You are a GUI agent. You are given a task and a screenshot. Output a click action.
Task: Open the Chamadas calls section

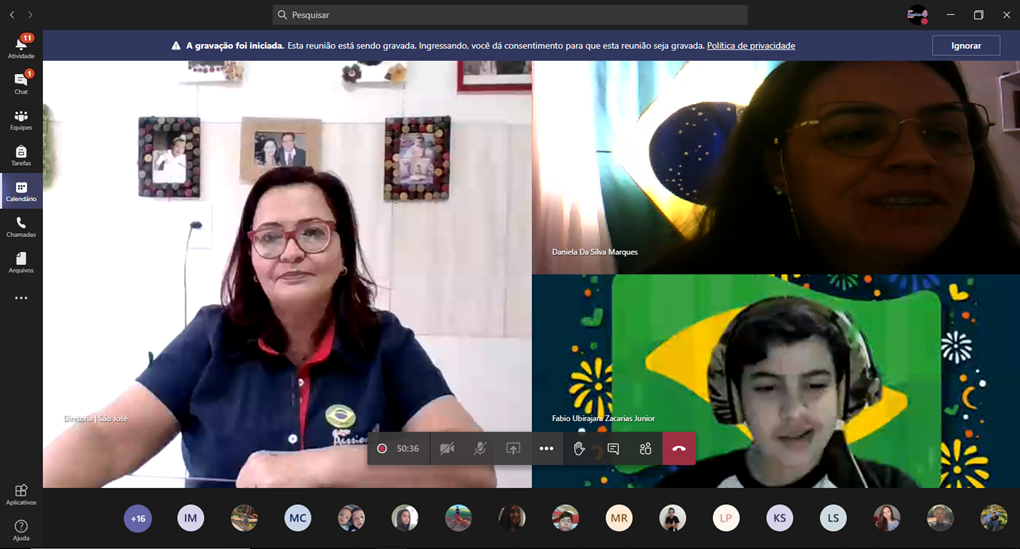[x=21, y=227]
